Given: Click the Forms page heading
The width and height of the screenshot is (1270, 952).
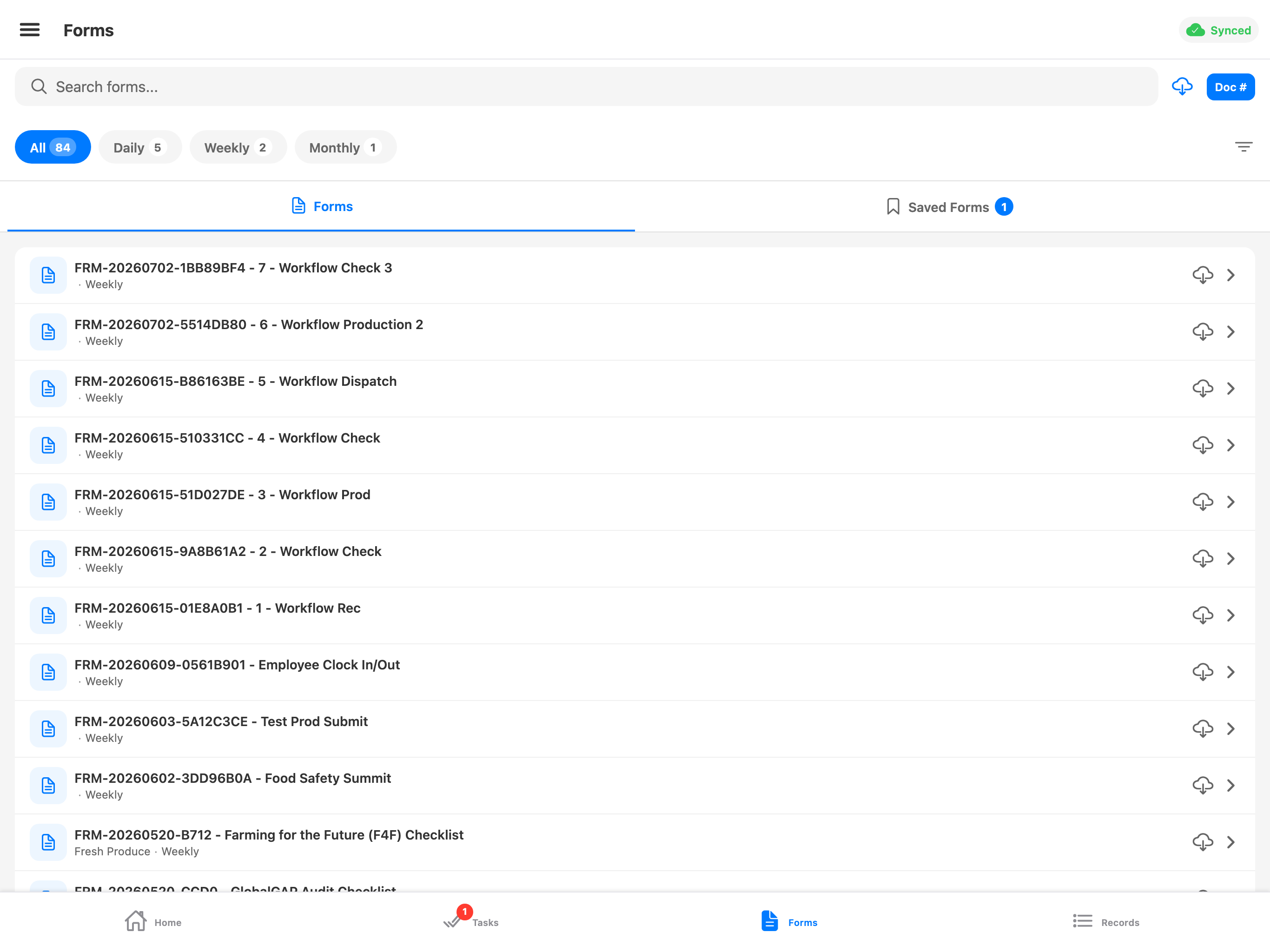Looking at the screenshot, I should click(88, 30).
